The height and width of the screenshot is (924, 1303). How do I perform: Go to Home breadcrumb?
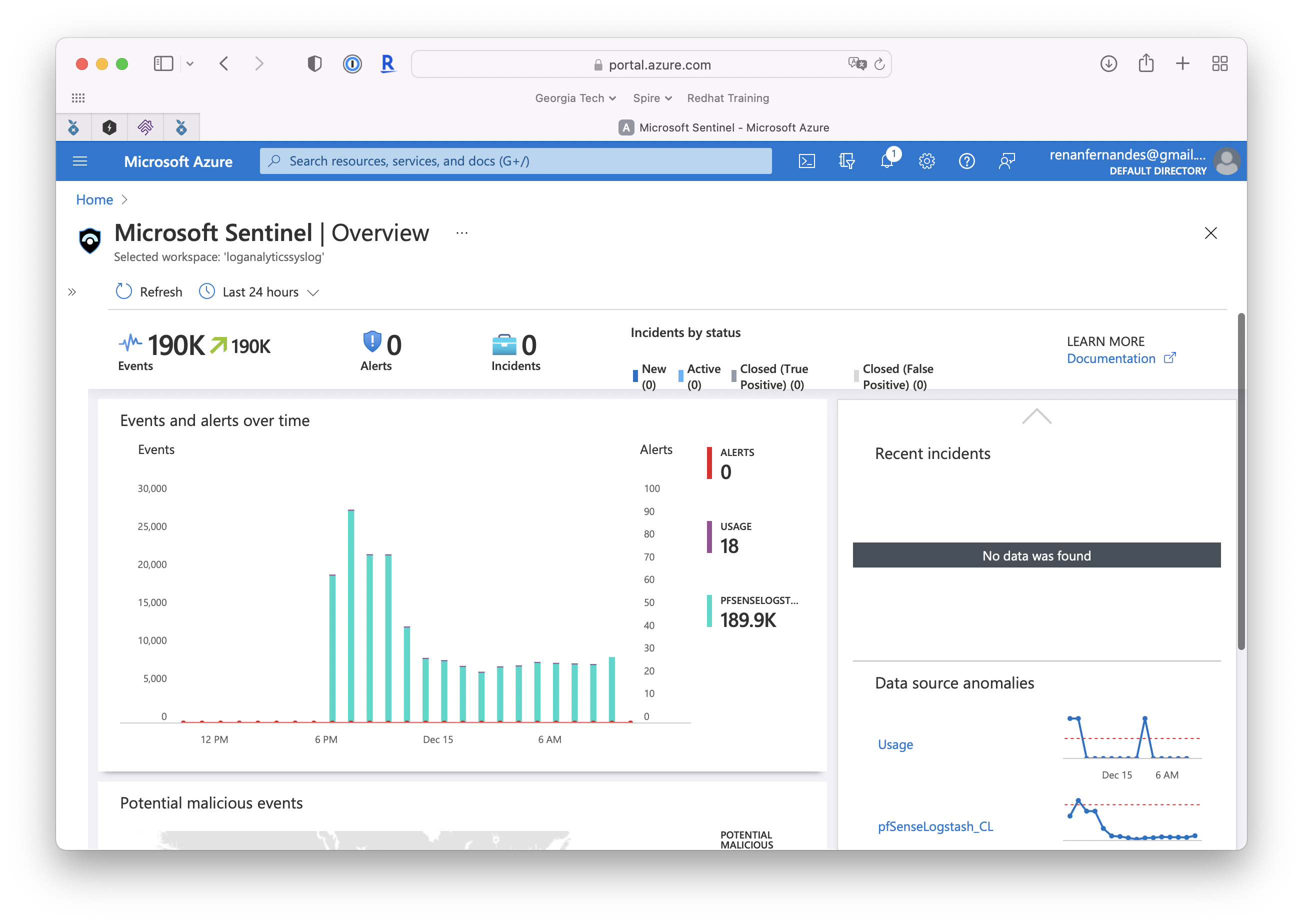pyautogui.click(x=94, y=199)
